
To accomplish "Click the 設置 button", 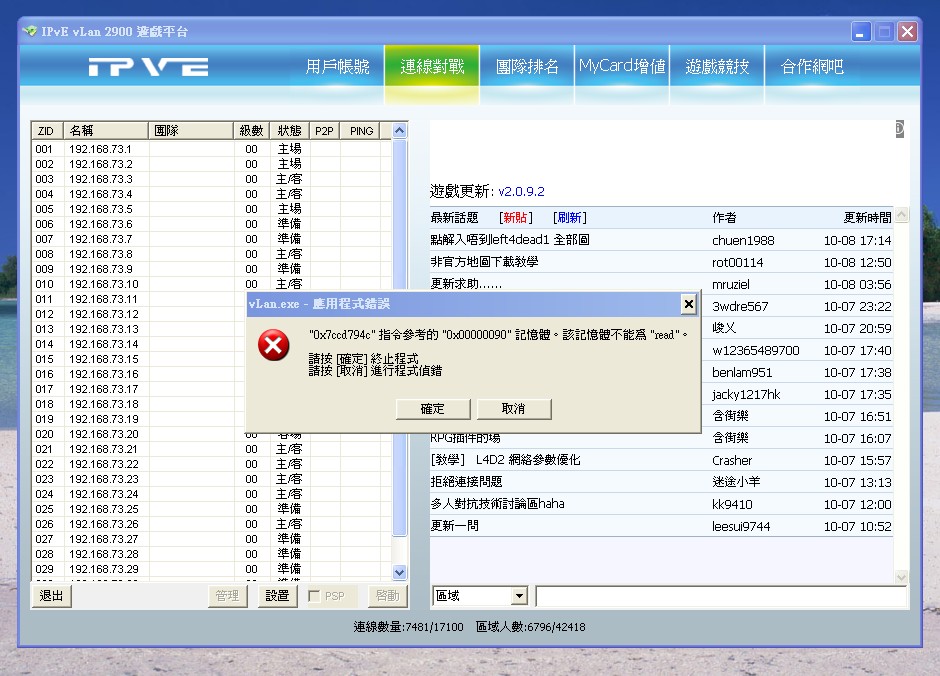I will pos(277,596).
